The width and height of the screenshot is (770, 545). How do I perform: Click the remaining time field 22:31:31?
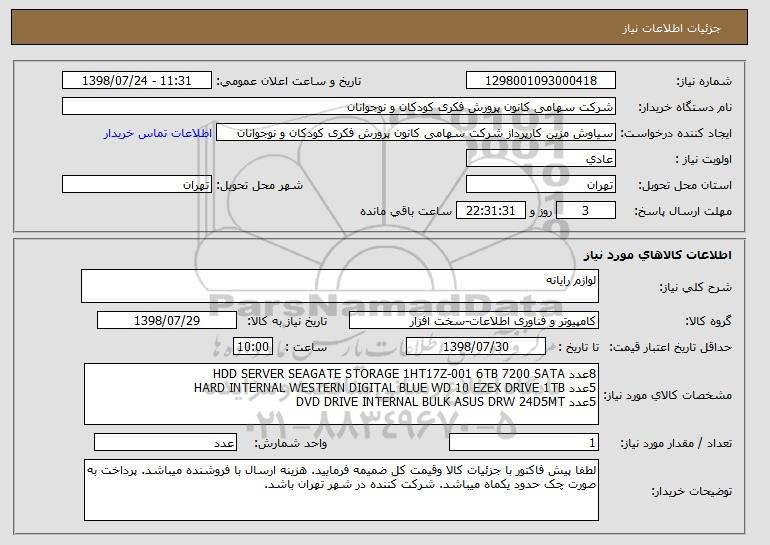(x=491, y=211)
